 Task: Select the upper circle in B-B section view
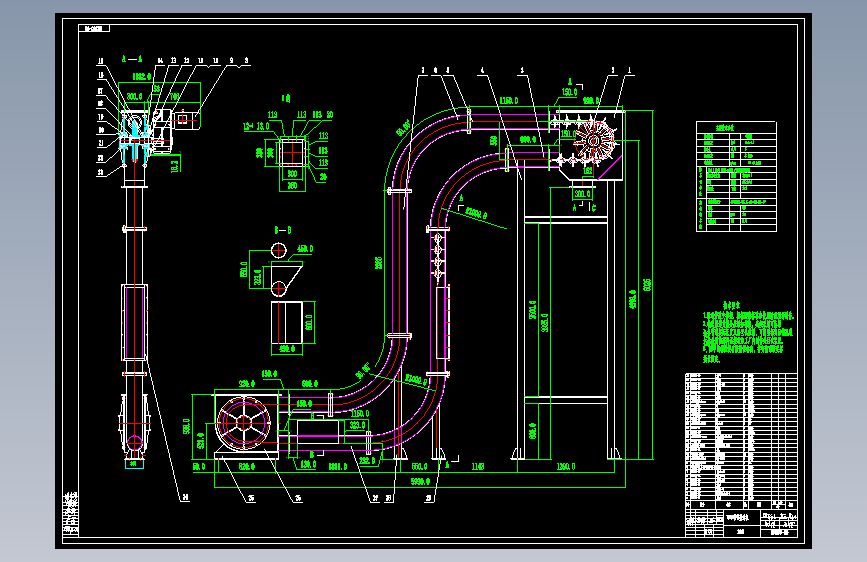tap(279, 251)
